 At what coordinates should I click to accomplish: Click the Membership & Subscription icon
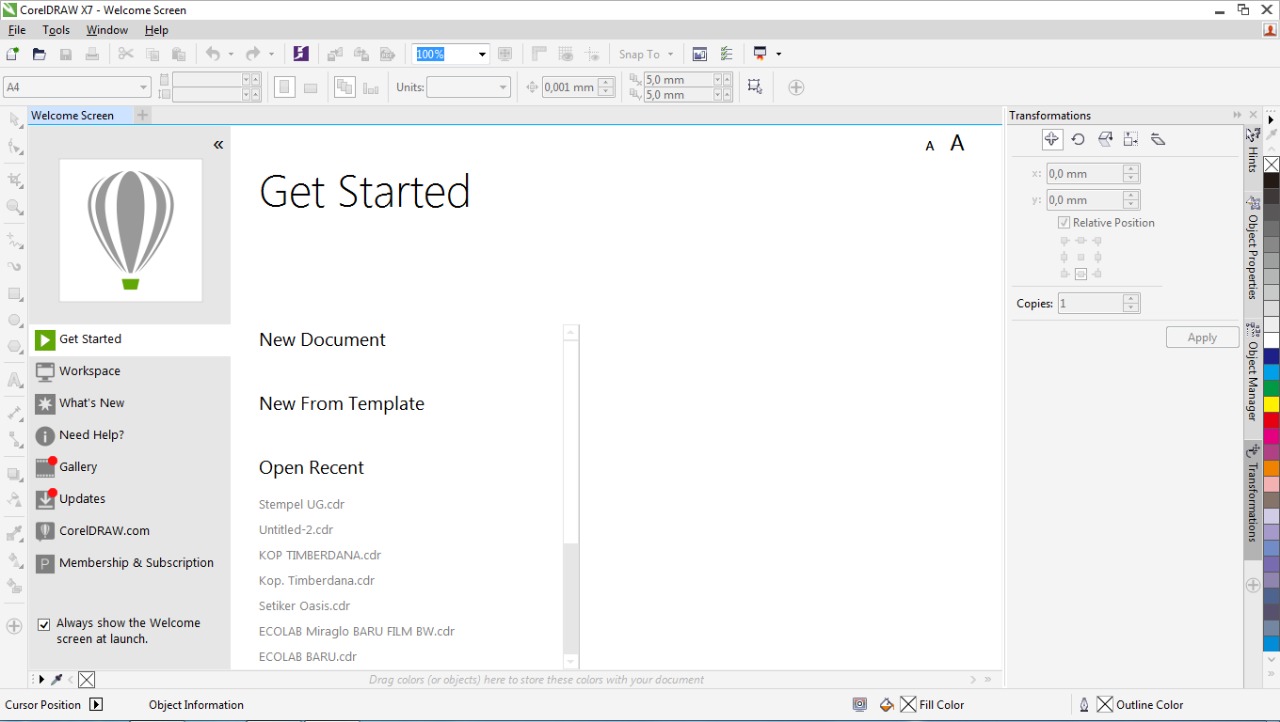click(x=45, y=564)
